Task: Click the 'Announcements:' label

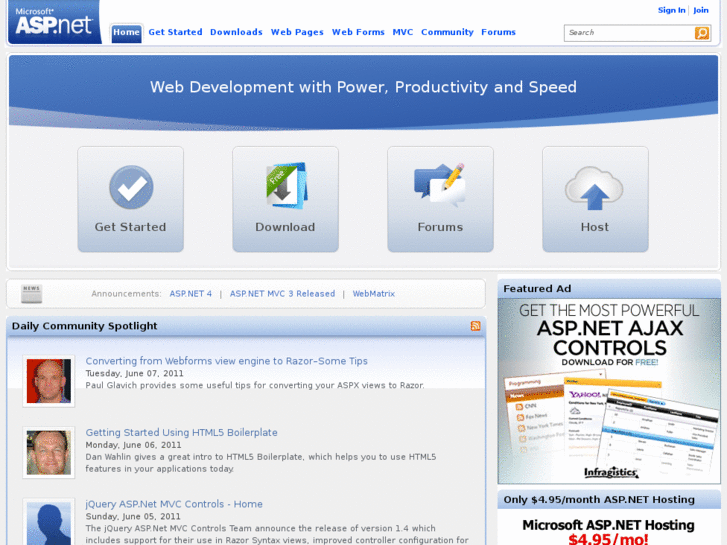Action: pyautogui.click(x=126, y=294)
